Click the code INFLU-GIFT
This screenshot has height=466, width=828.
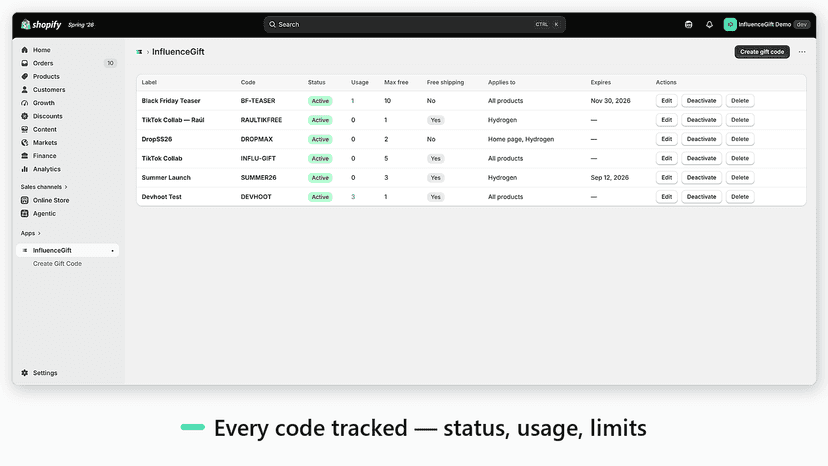click(x=258, y=158)
